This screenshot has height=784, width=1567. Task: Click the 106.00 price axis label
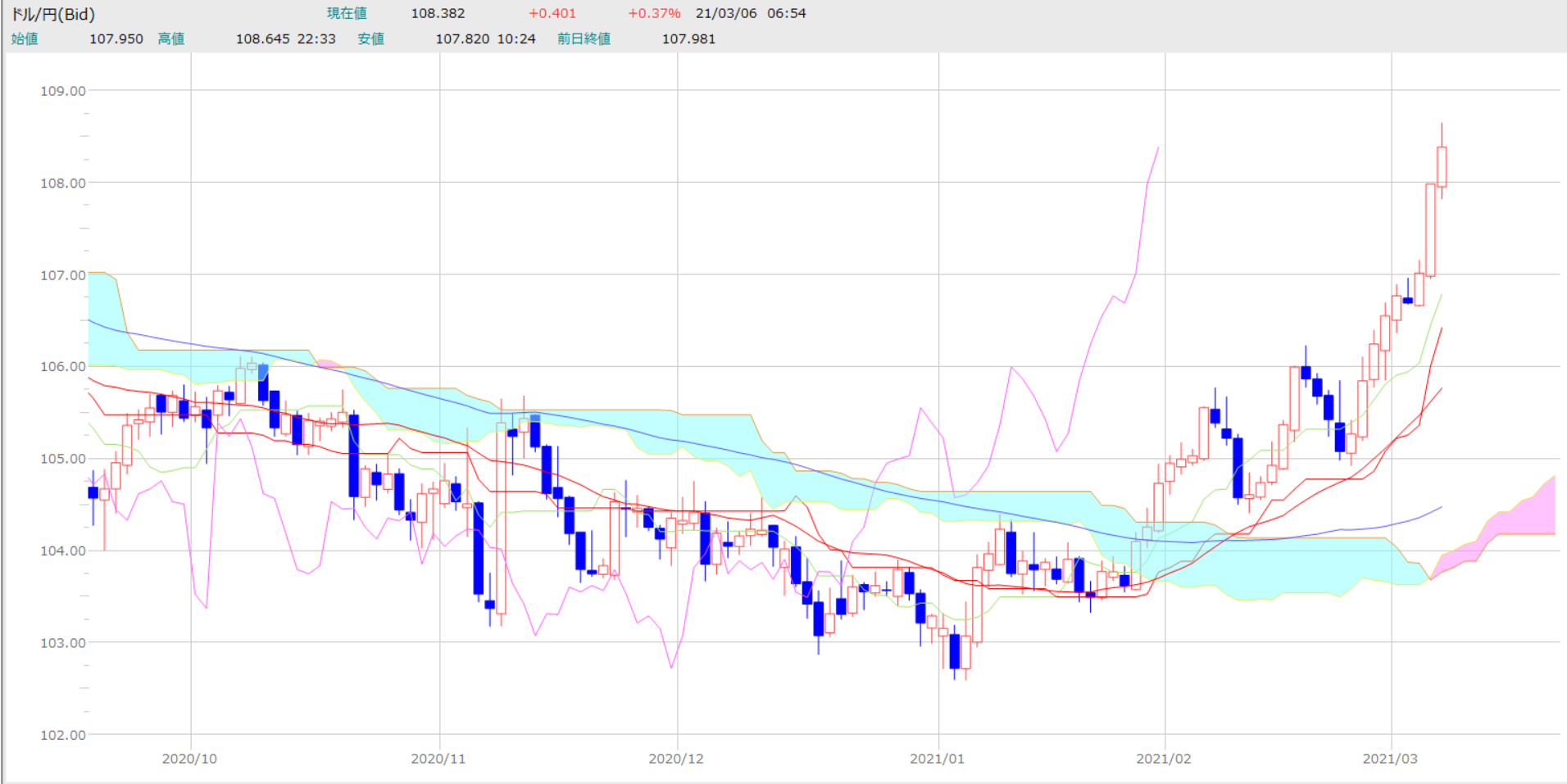pyautogui.click(x=63, y=366)
